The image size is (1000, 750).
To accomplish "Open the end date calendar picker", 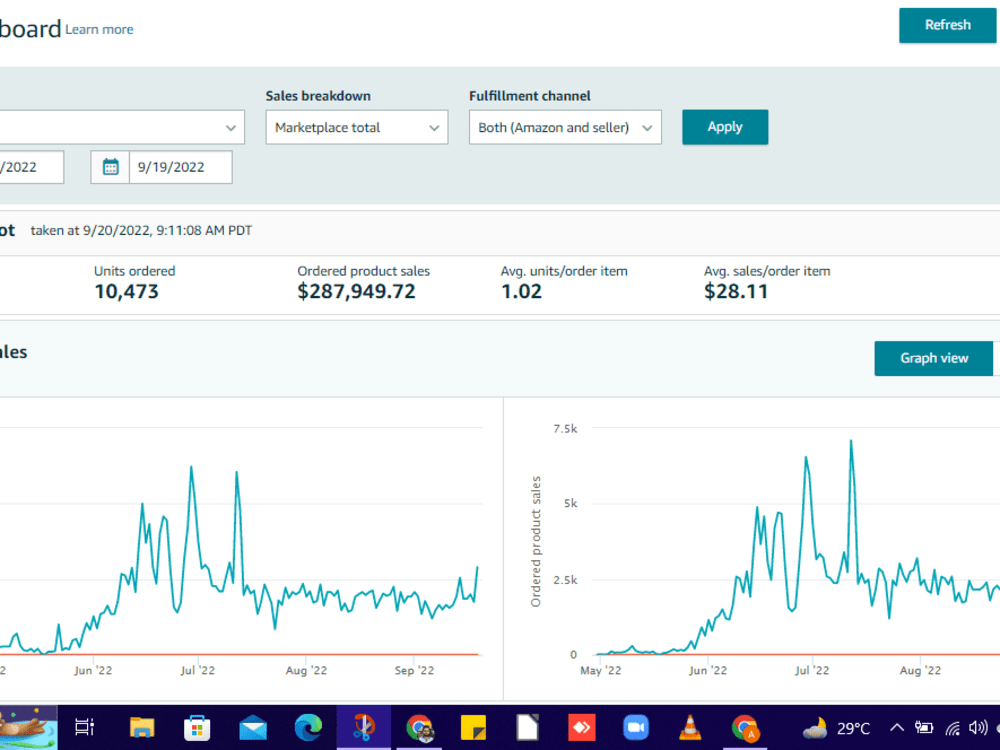I will [110, 167].
